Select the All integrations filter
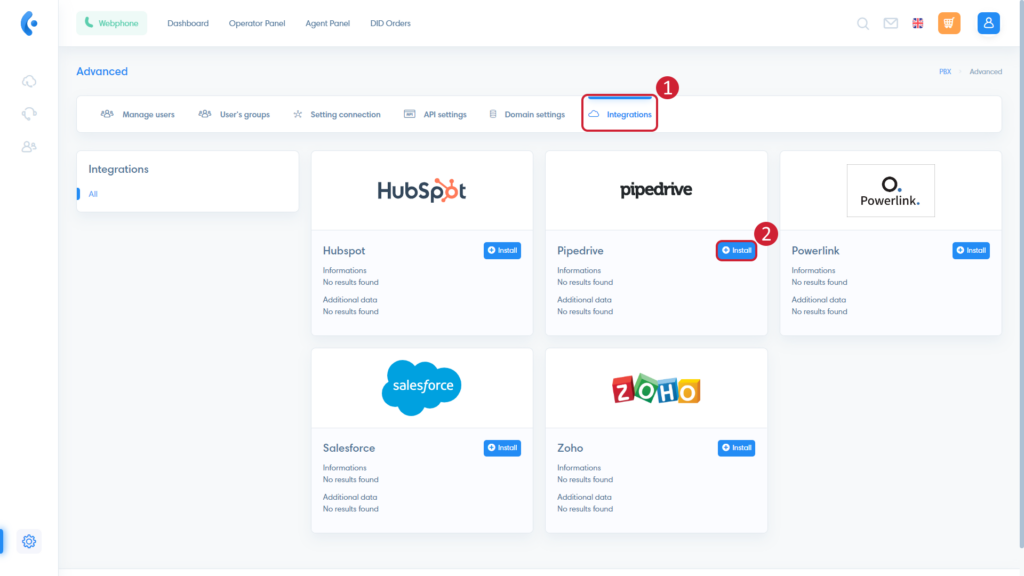 (x=93, y=194)
